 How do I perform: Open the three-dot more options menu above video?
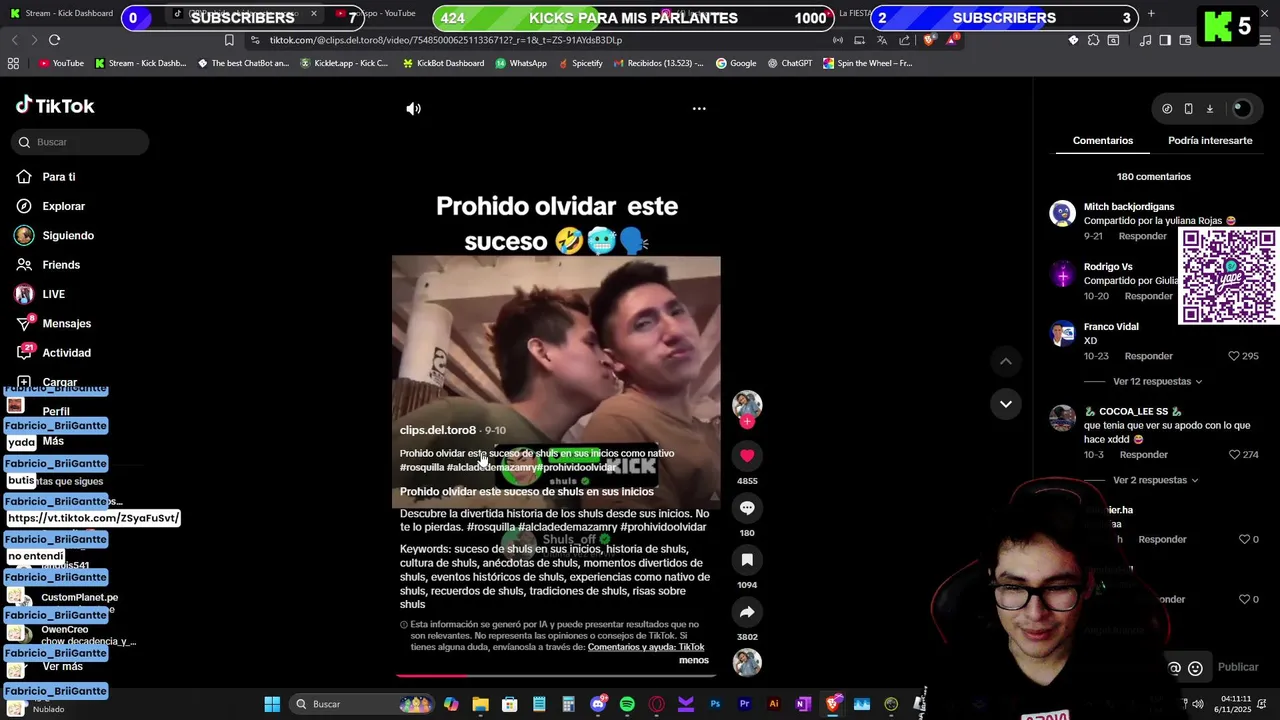click(x=699, y=109)
